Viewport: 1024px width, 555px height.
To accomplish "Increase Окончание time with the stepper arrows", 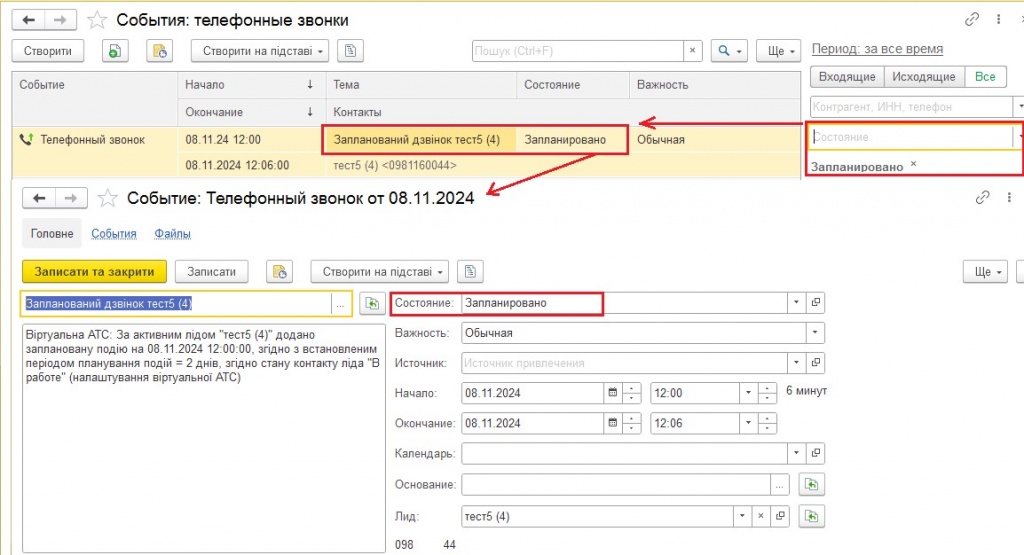I will point(767,419).
